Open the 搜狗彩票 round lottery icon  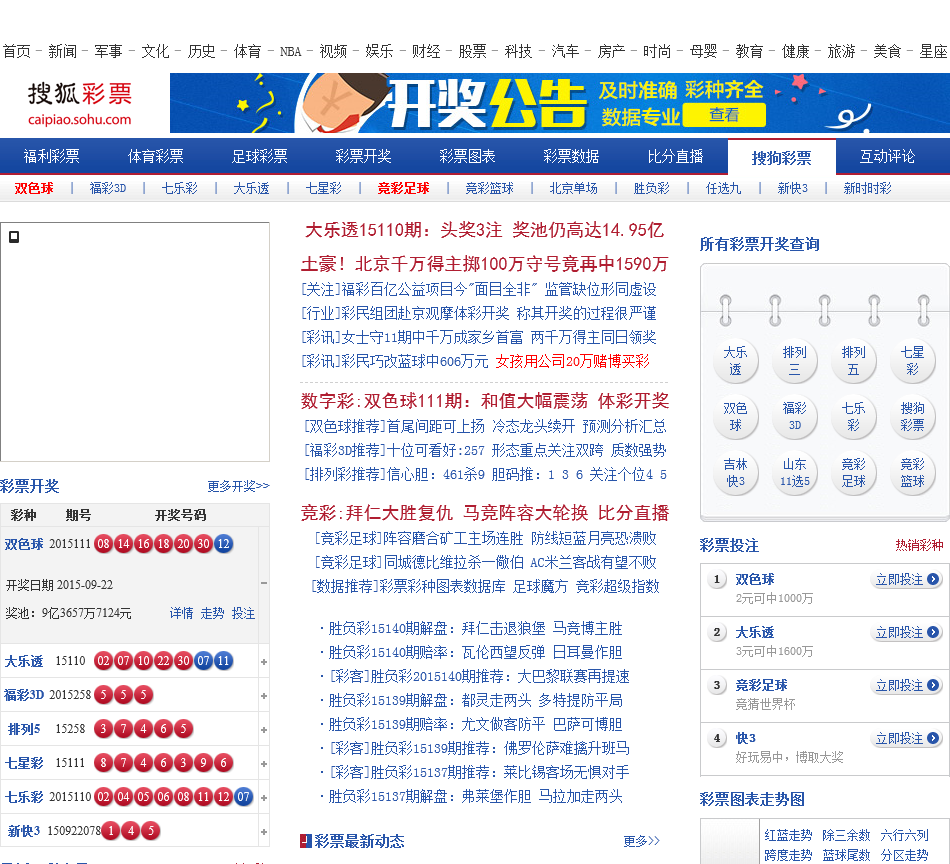[912, 417]
